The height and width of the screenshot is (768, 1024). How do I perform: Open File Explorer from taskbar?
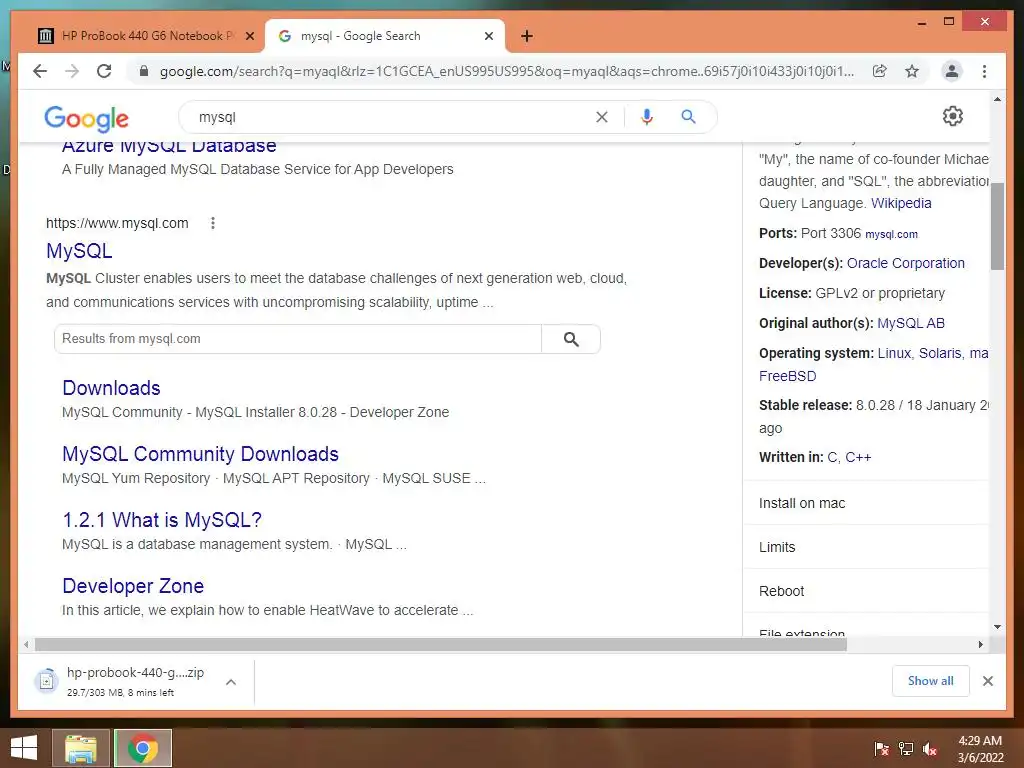(x=81, y=748)
